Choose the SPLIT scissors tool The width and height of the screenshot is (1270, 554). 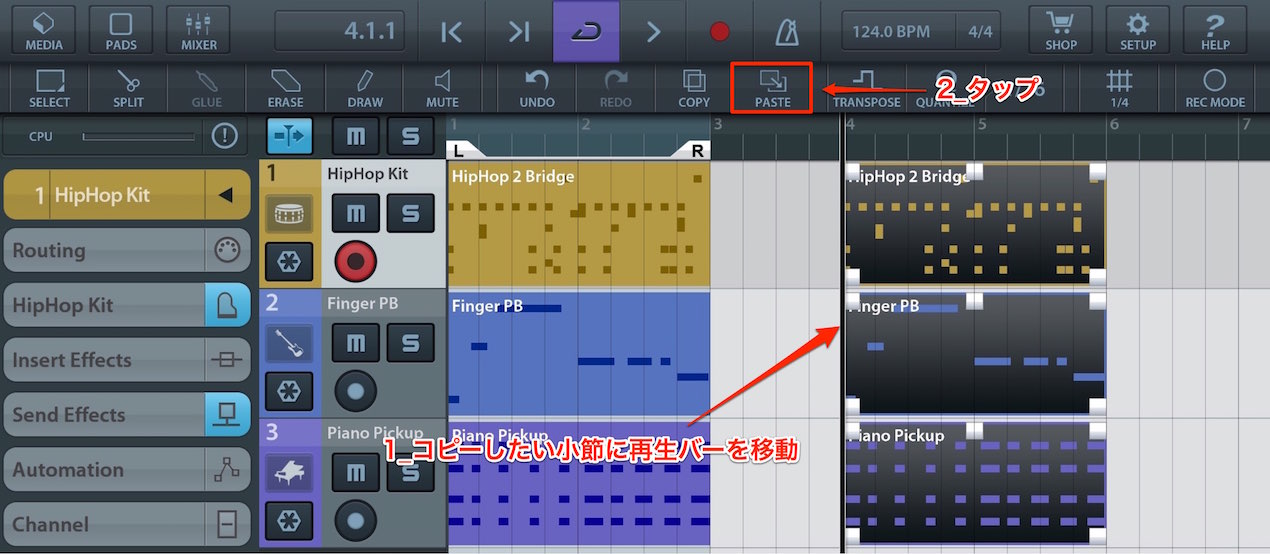coord(128,88)
